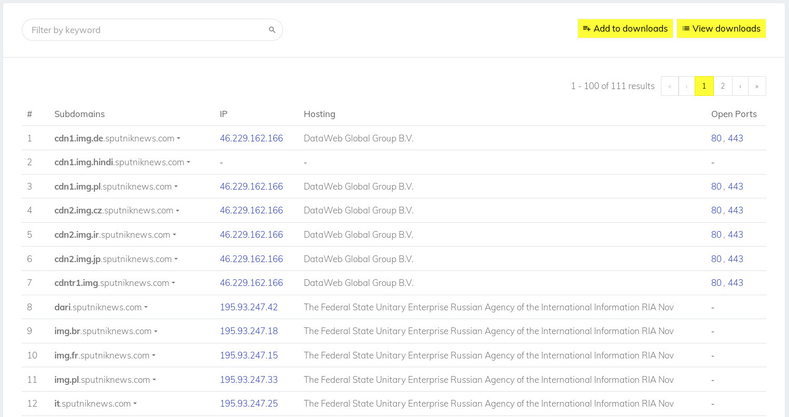Viewport: 789px width, 417px height.
Task: Click port 443 for cdn2.img.jp row
Action: [x=735, y=259]
